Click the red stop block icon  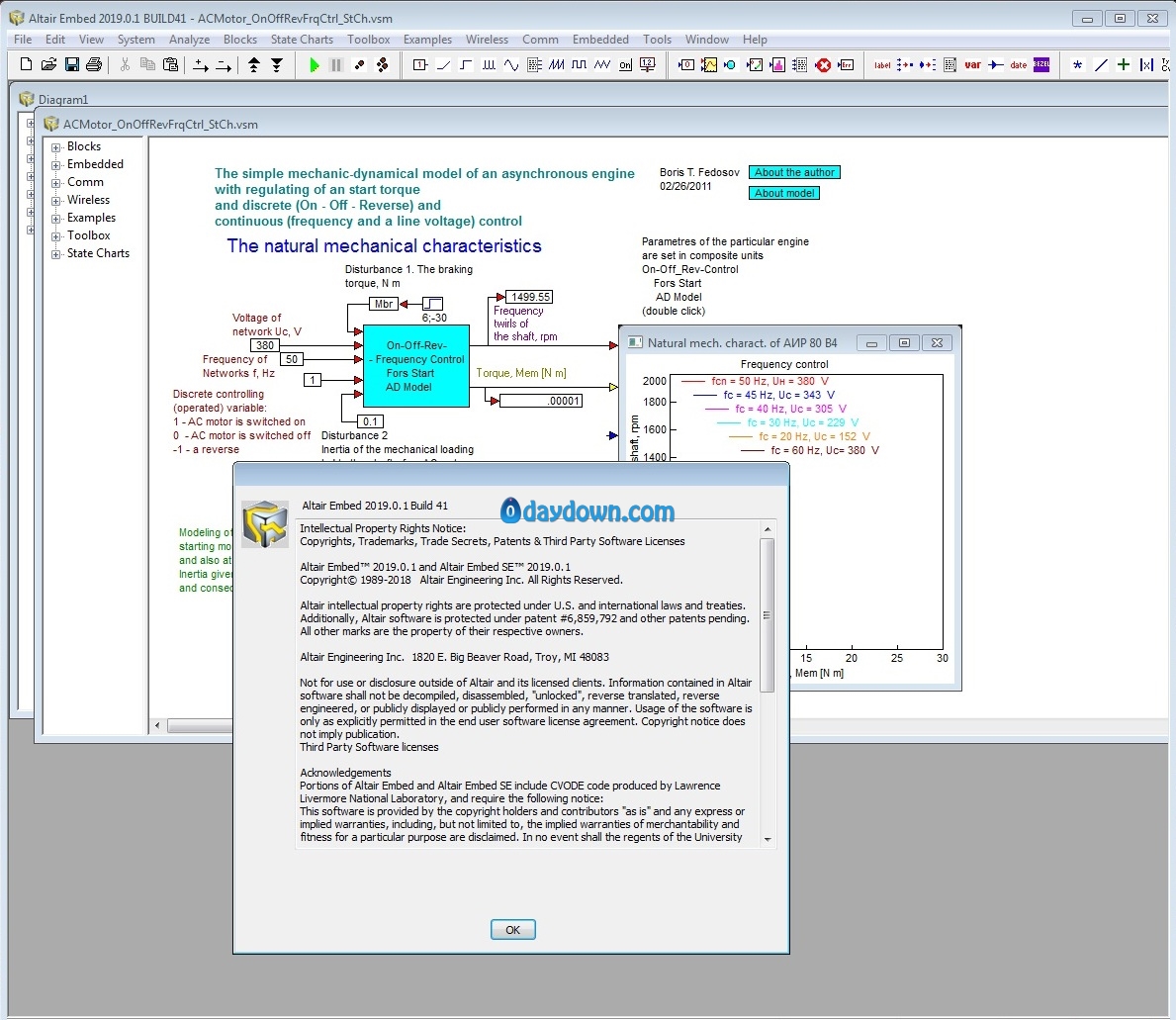coord(824,65)
